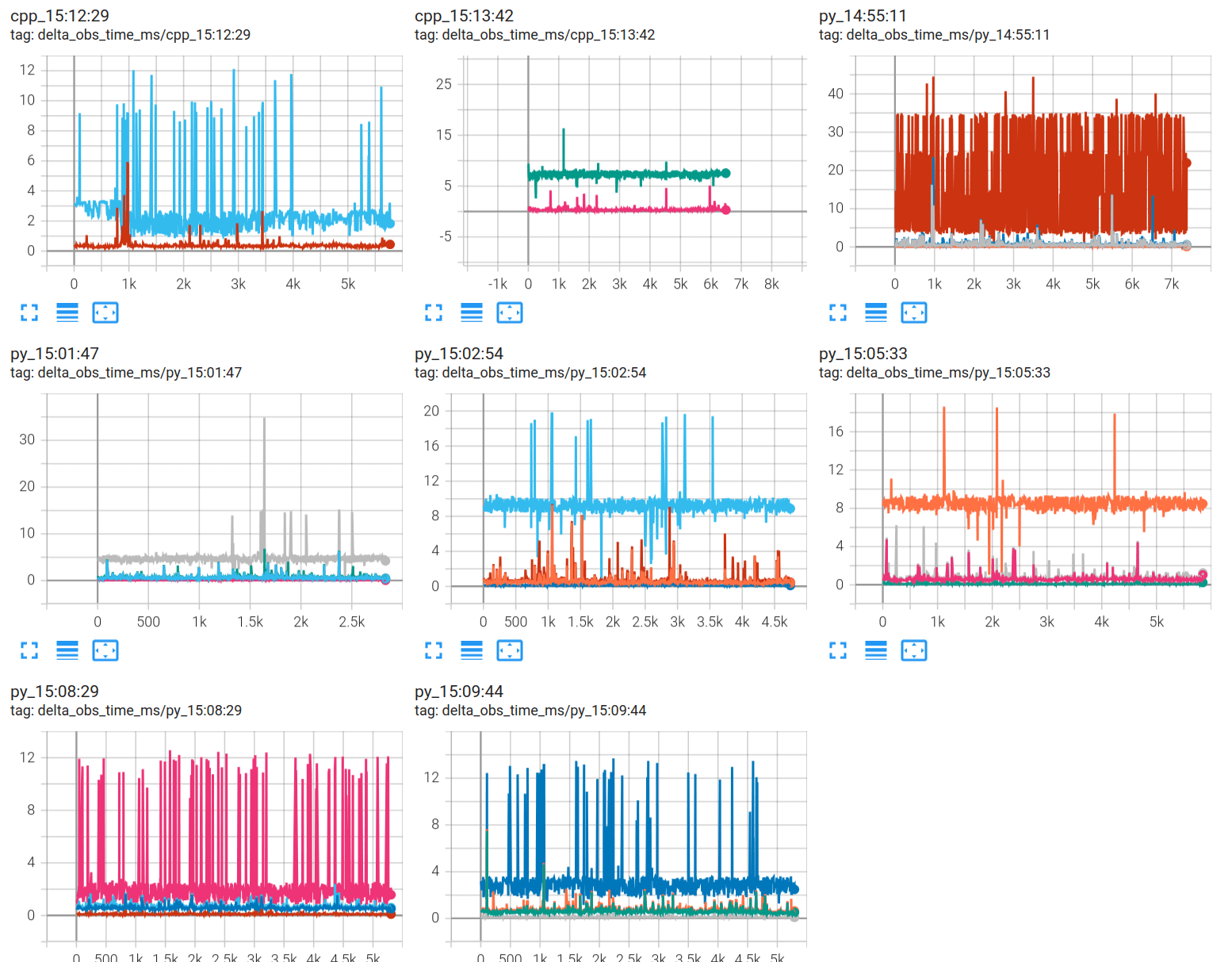Image resolution: width=1232 pixels, height=962 pixels.
Task: Expand the py_14:55:11 chart to full size
Action: [838, 312]
